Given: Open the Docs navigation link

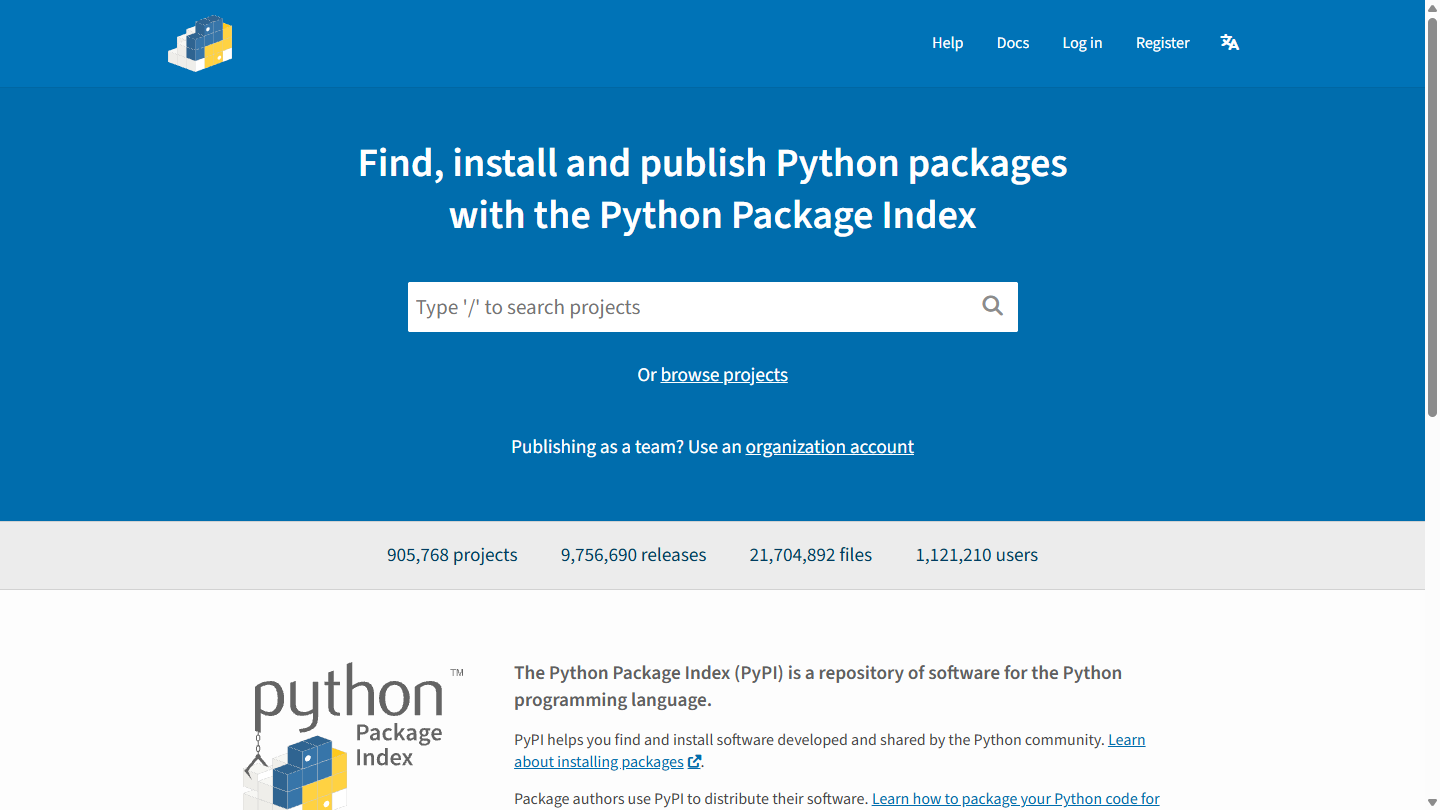Looking at the screenshot, I should (1013, 43).
